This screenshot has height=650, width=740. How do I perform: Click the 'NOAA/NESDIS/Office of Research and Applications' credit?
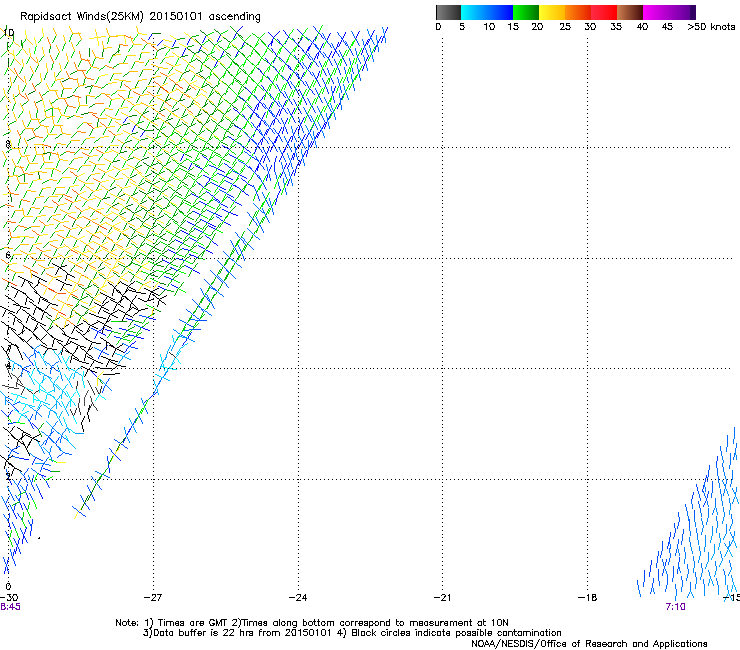tap(589, 644)
